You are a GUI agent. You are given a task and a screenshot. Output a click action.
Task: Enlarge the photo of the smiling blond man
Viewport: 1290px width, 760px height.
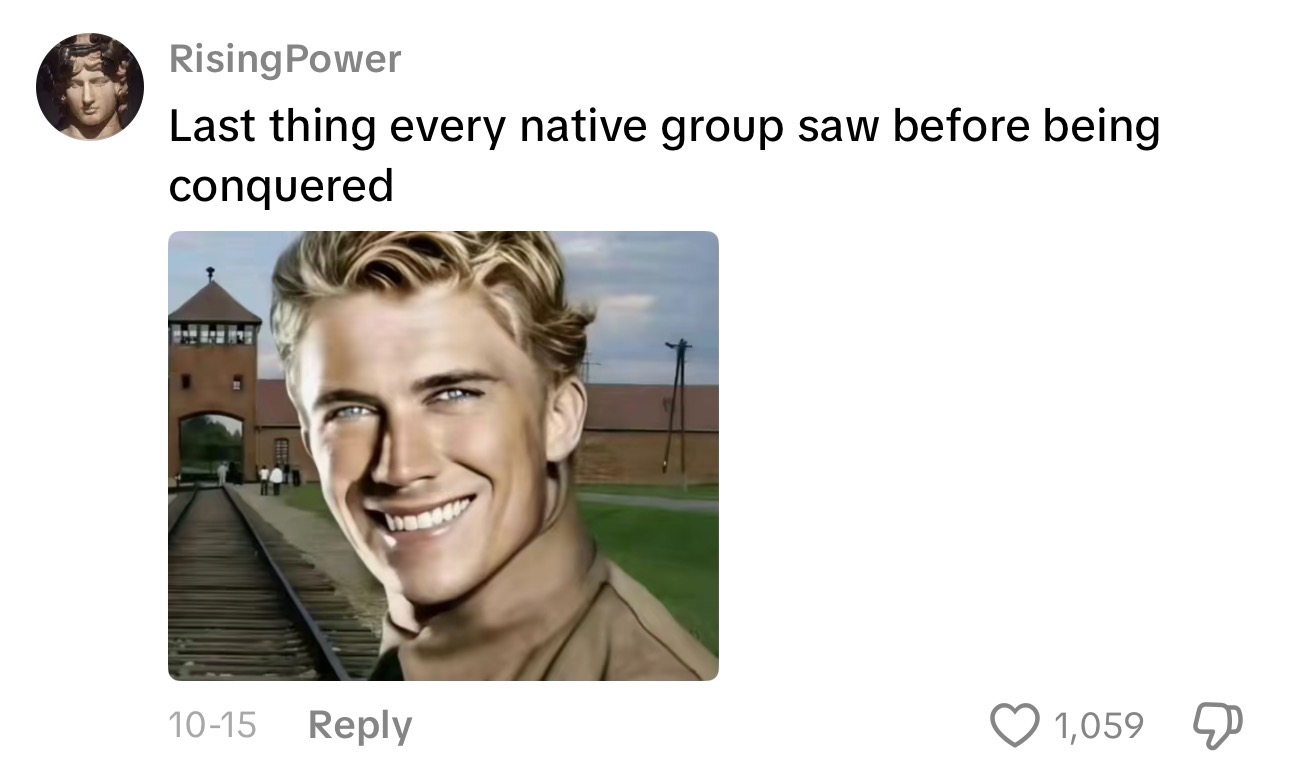(443, 456)
